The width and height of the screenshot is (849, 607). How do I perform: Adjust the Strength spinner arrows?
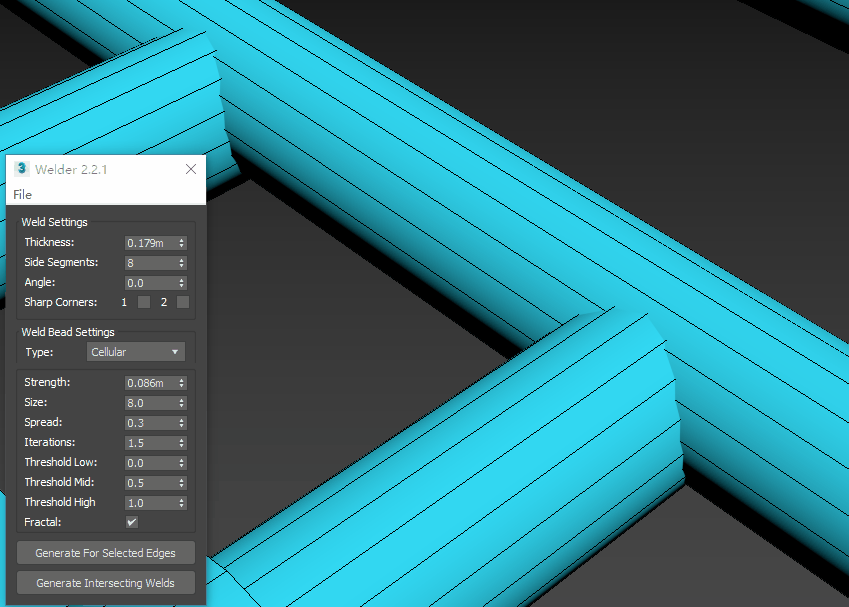[x=181, y=383]
